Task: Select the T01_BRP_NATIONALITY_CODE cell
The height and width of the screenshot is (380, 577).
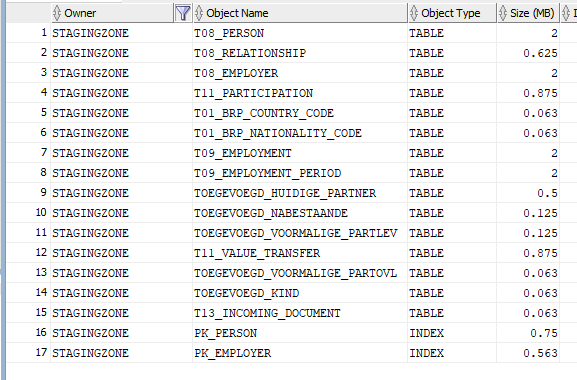Action: (x=300, y=133)
